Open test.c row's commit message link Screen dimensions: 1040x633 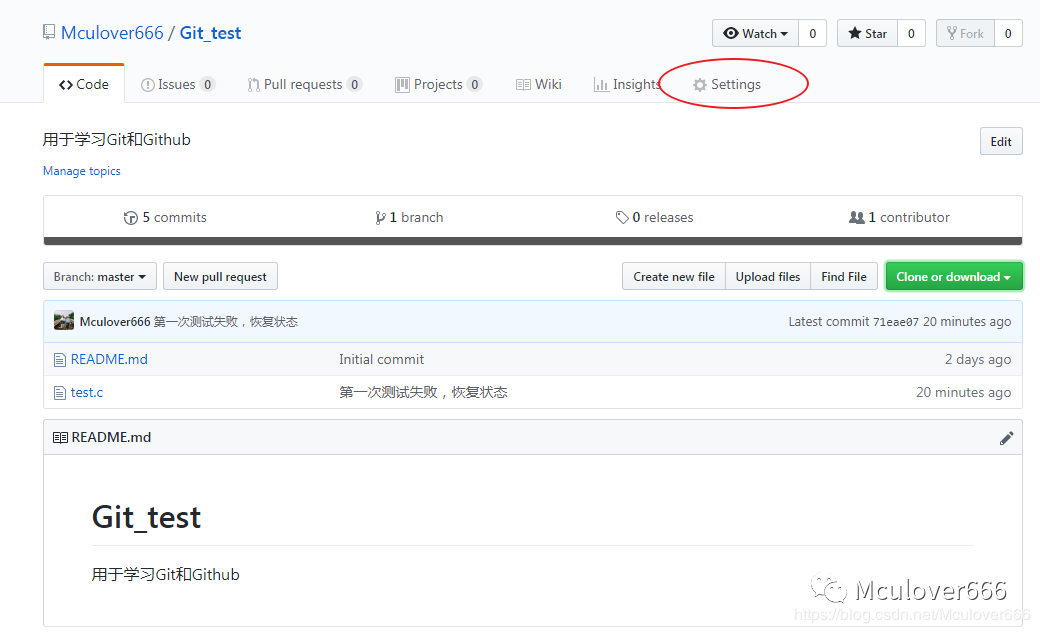point(423,392)
